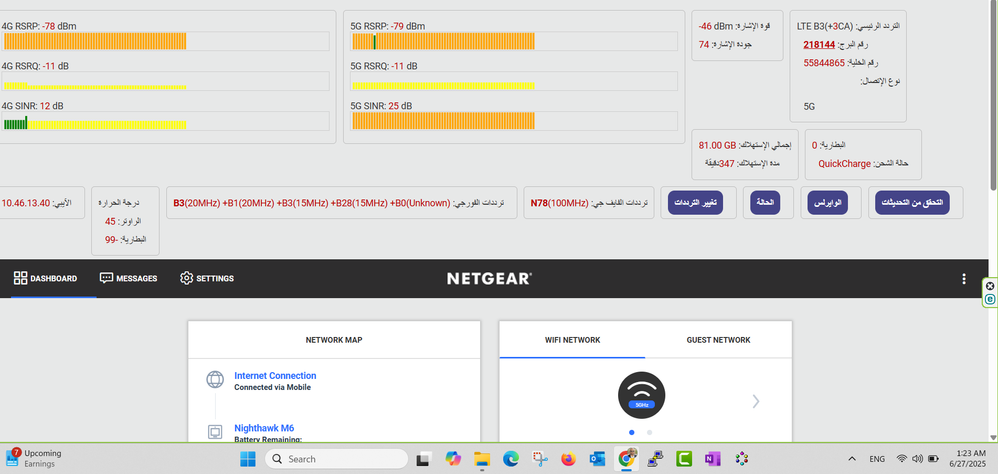Open the three-dot more options menu
Image resolution: width=998 pixels, height=474 pixels.
pos(964,279)
